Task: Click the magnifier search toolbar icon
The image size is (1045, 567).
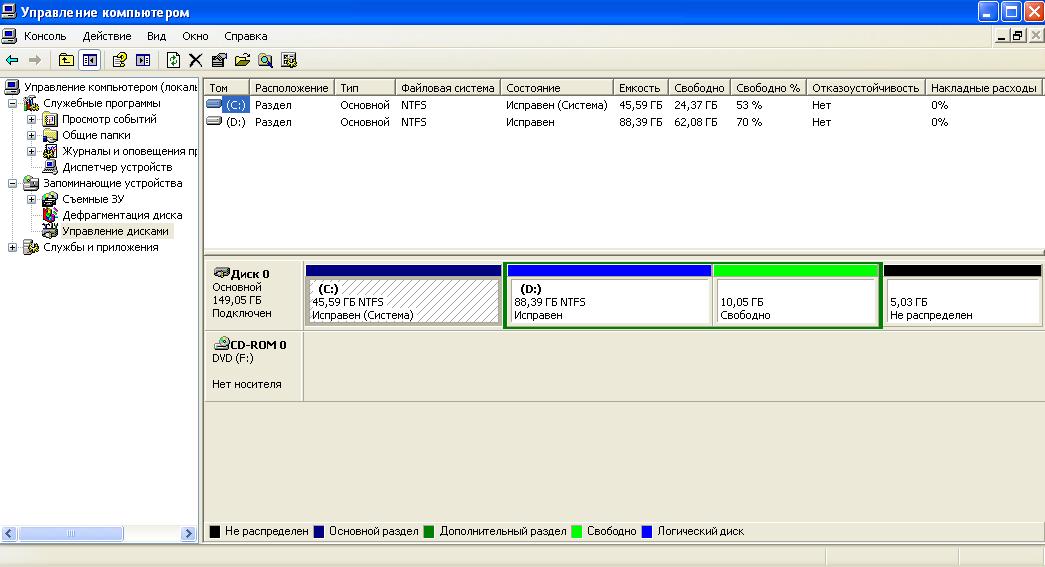Action: 266,60
